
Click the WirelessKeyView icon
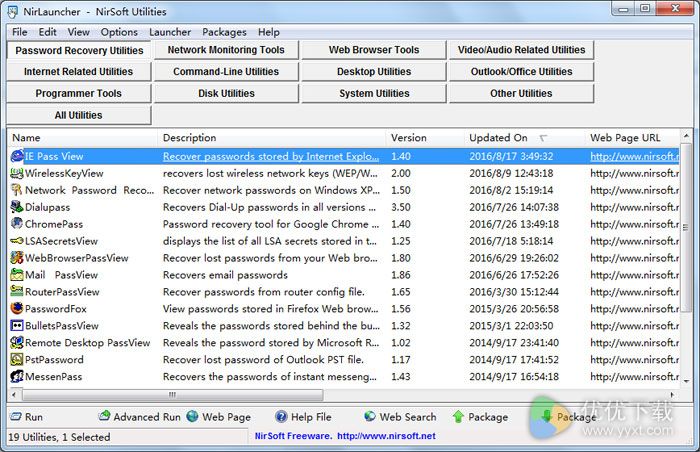[17, 173]
